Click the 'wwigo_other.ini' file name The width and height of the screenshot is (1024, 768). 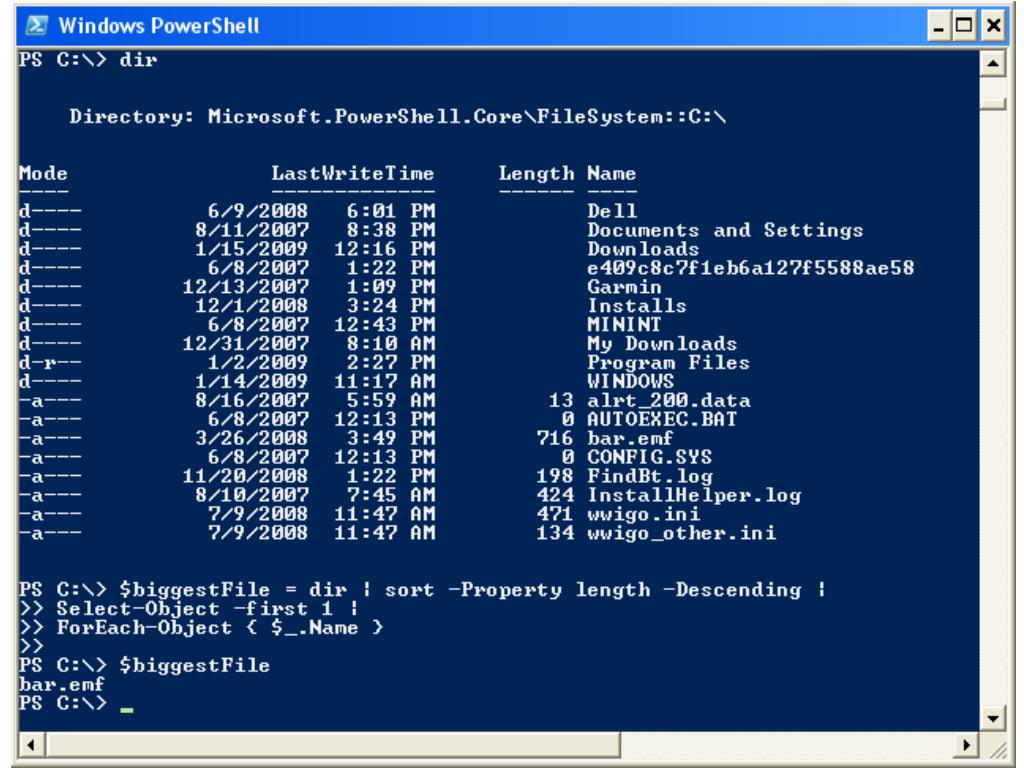click(x=681, y=534)
